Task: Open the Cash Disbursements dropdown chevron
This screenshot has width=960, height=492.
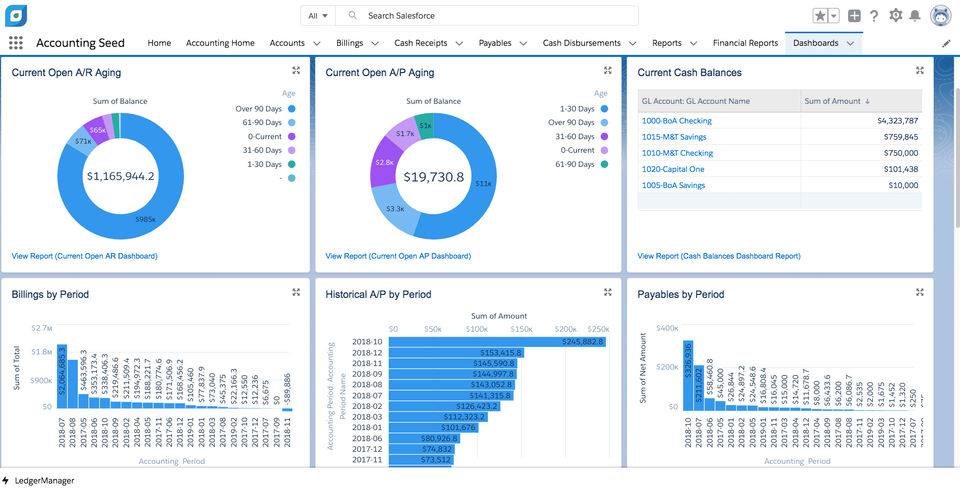Action: click(x=632, y=43)
